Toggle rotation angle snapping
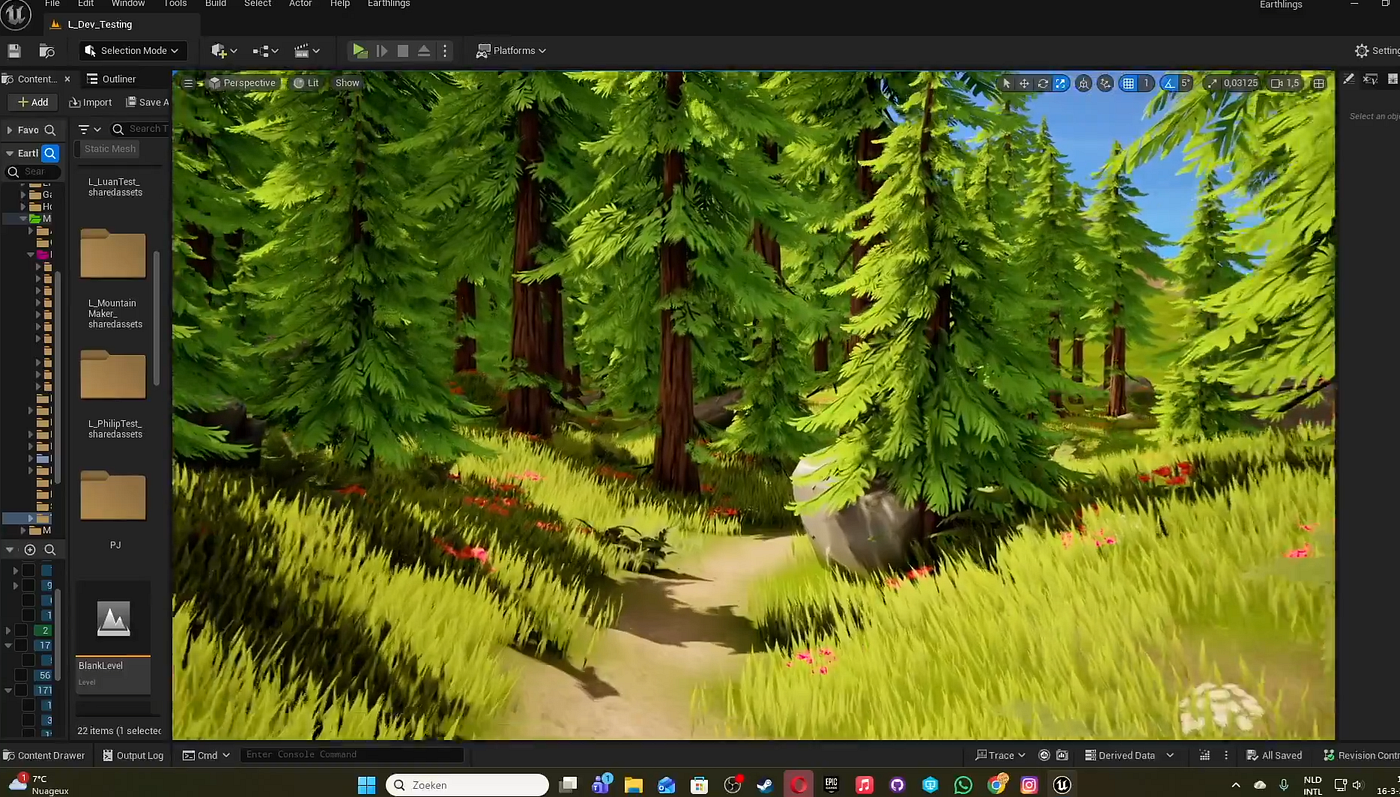 [x=1169, y=83]
